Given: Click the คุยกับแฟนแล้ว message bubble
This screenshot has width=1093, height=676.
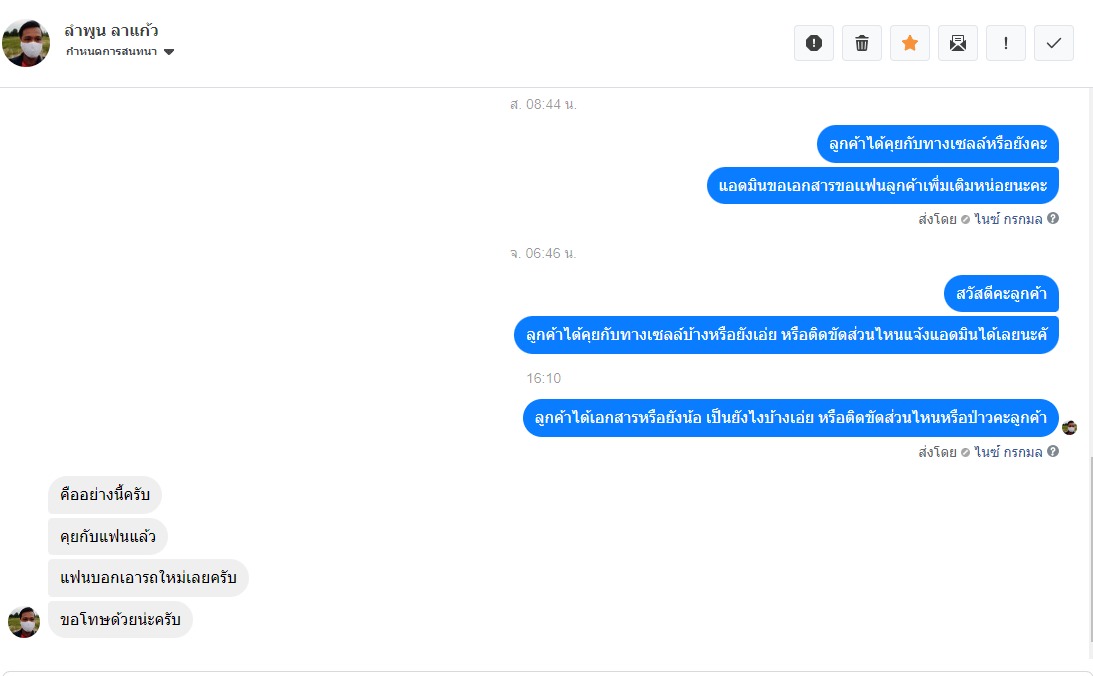Looking at the screenshot, I should point(108,537).
